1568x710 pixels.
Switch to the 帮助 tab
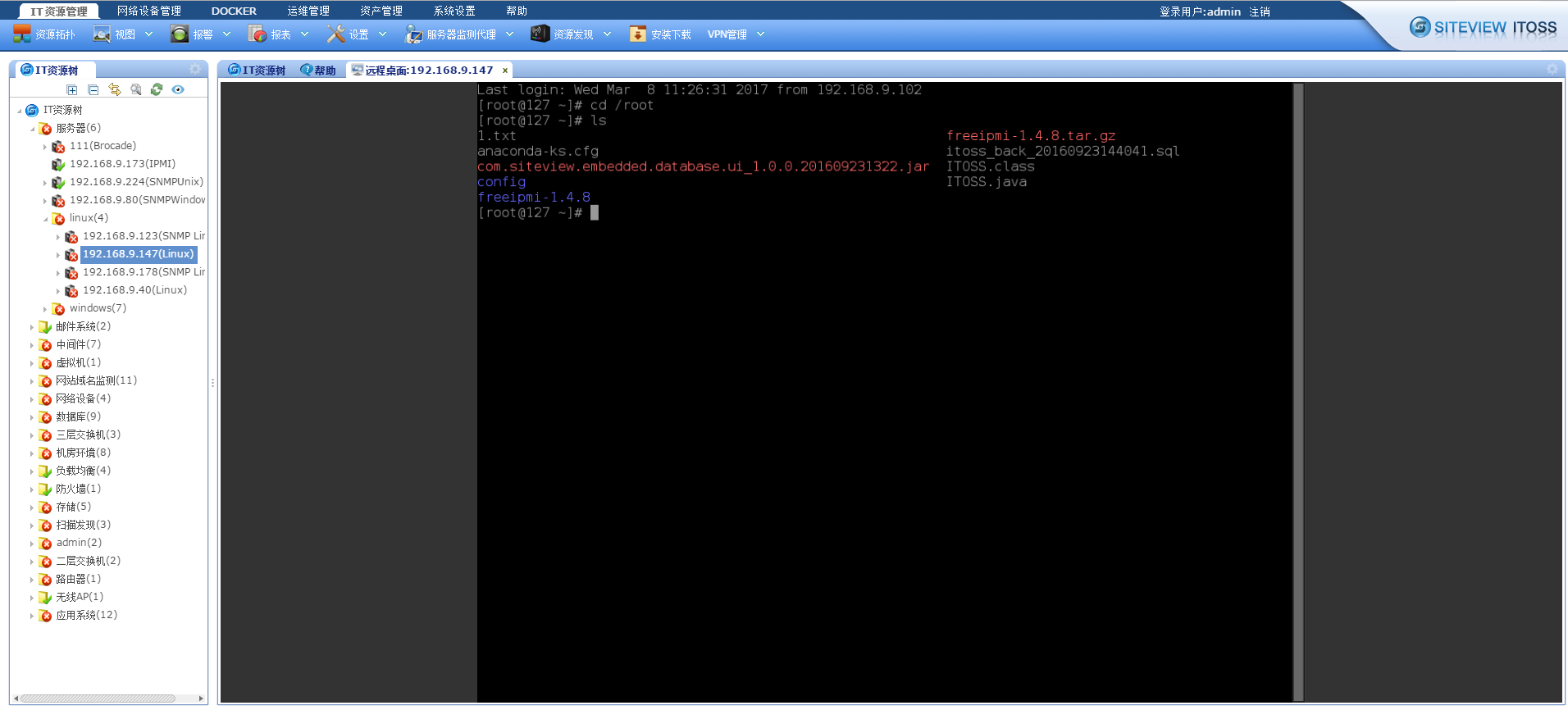point(319,71)
